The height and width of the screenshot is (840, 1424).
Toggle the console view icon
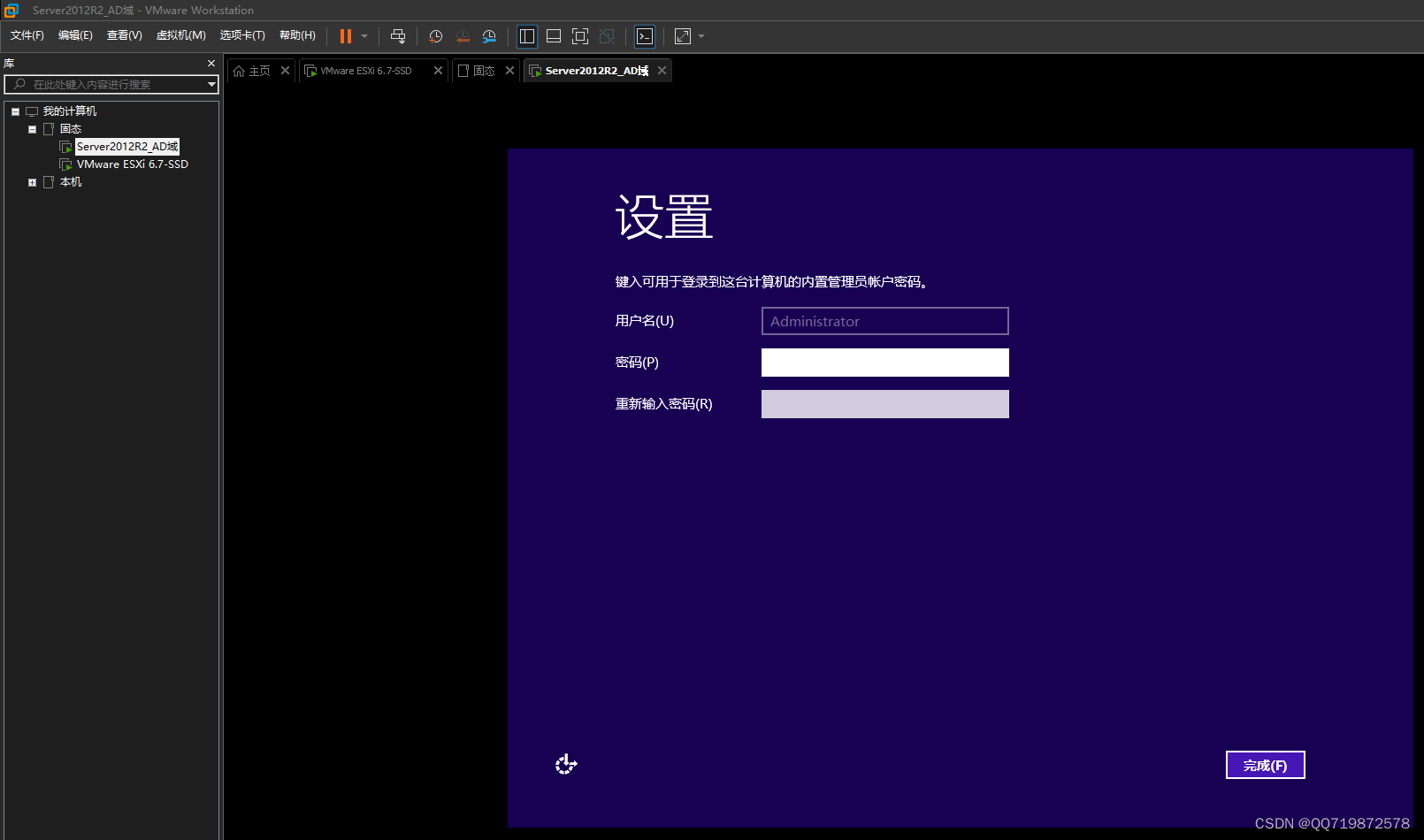(645, 36)
